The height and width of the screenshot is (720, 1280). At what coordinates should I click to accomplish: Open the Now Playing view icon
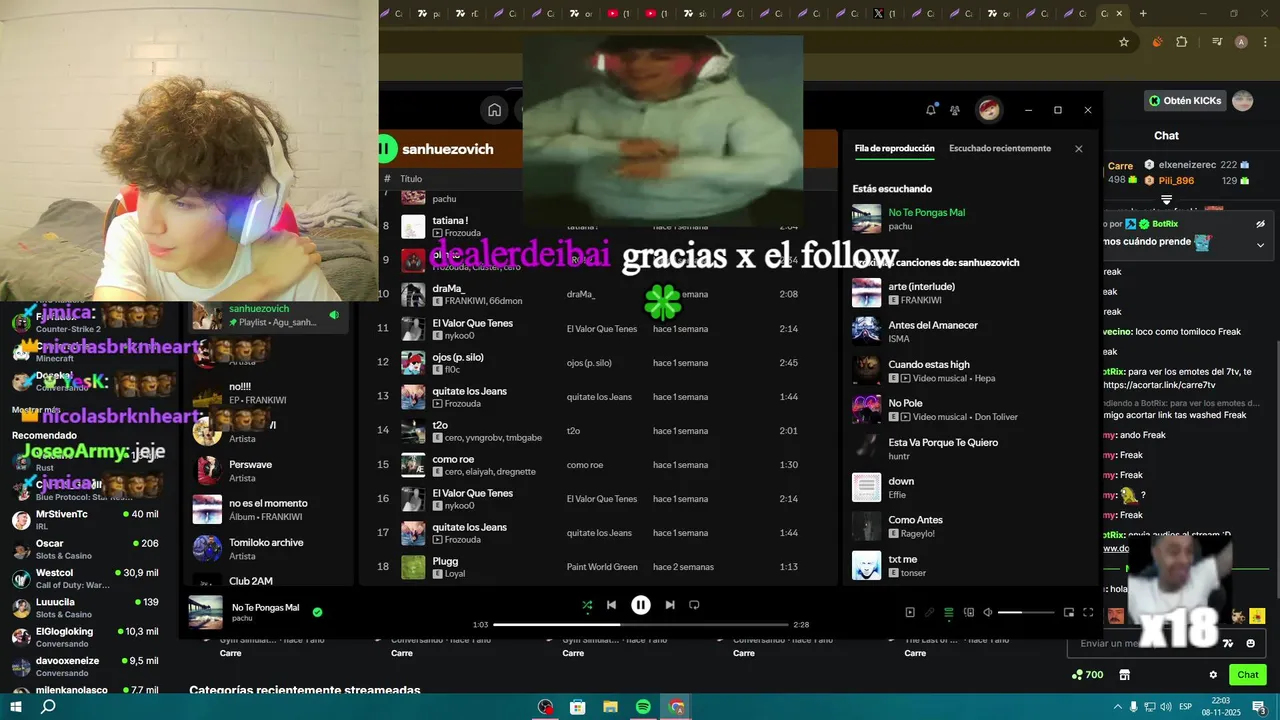point(910,612)
